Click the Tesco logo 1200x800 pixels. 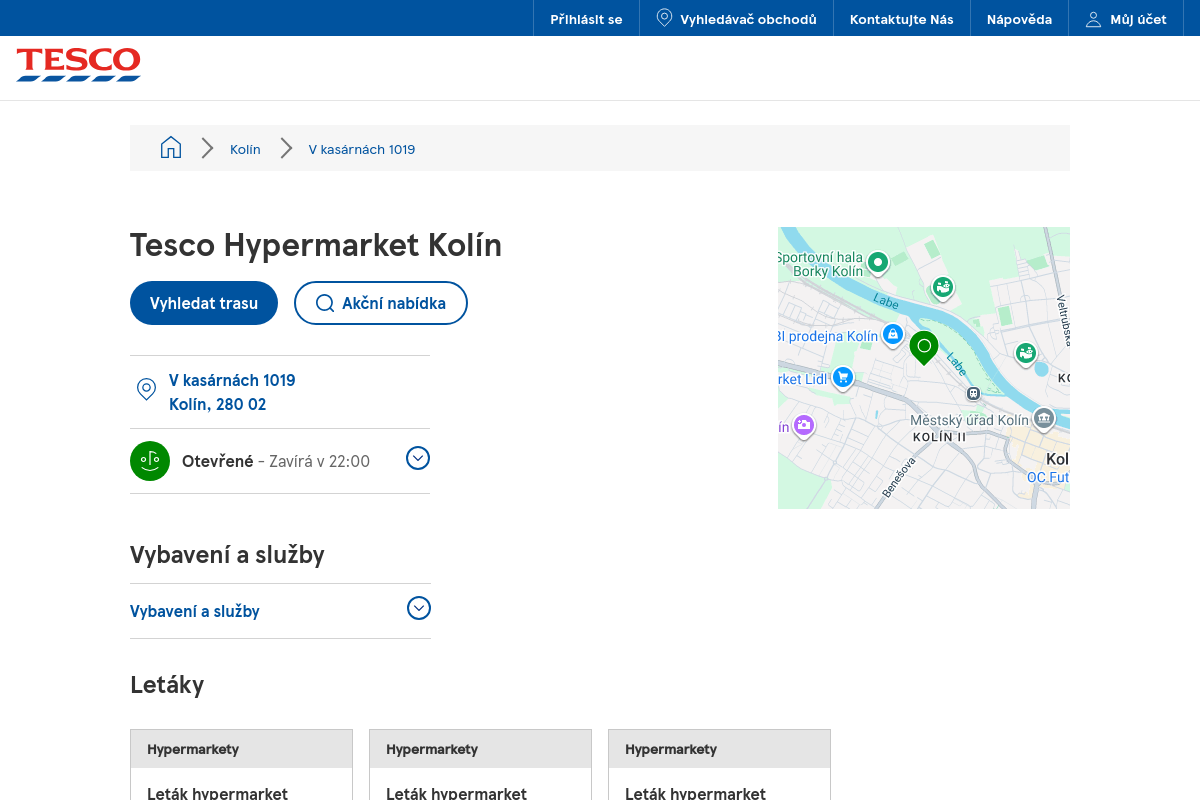pos(79,64)
